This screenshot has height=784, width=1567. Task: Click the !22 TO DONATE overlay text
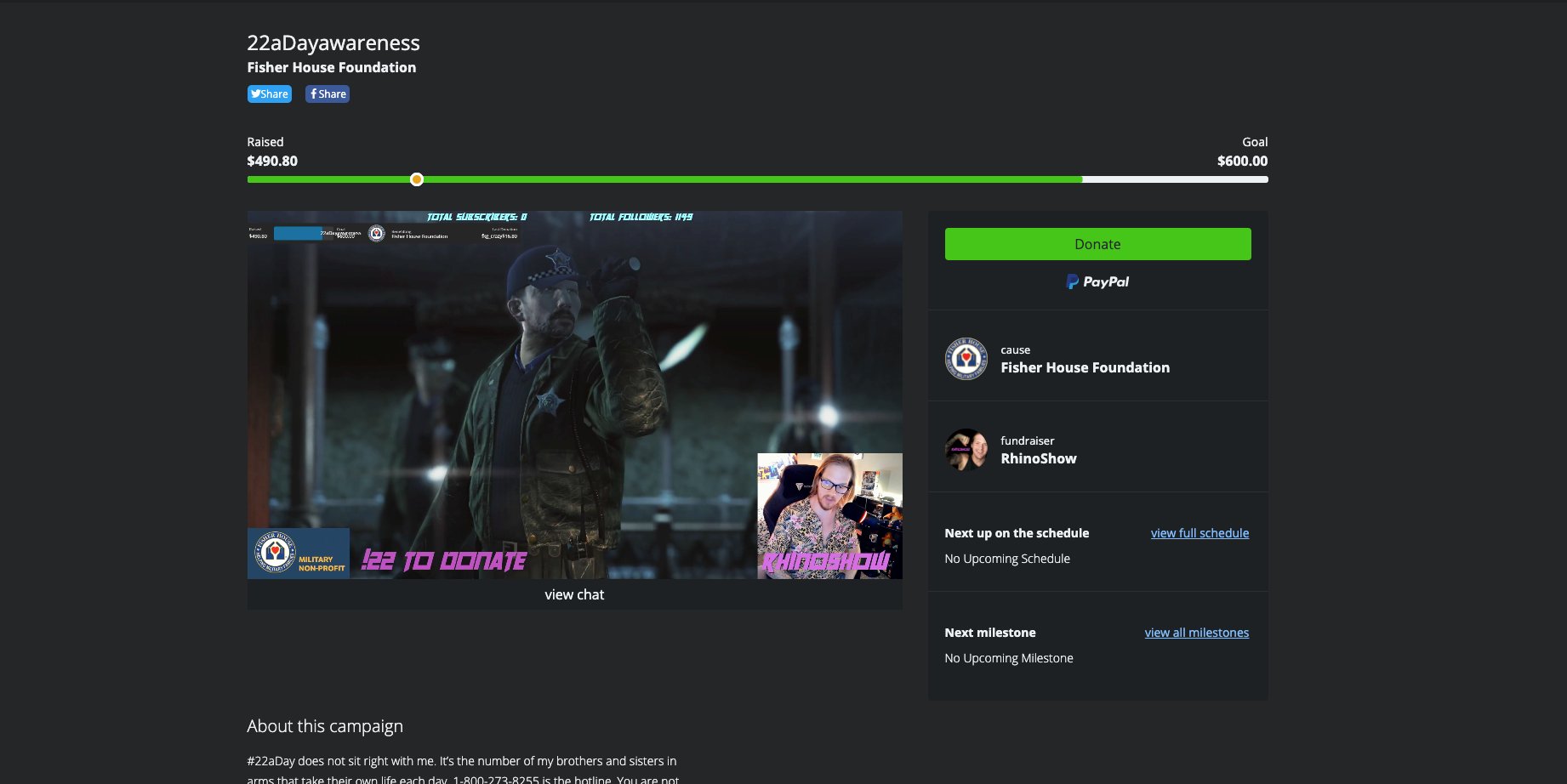pyautogui.click(x=444, y=561)
